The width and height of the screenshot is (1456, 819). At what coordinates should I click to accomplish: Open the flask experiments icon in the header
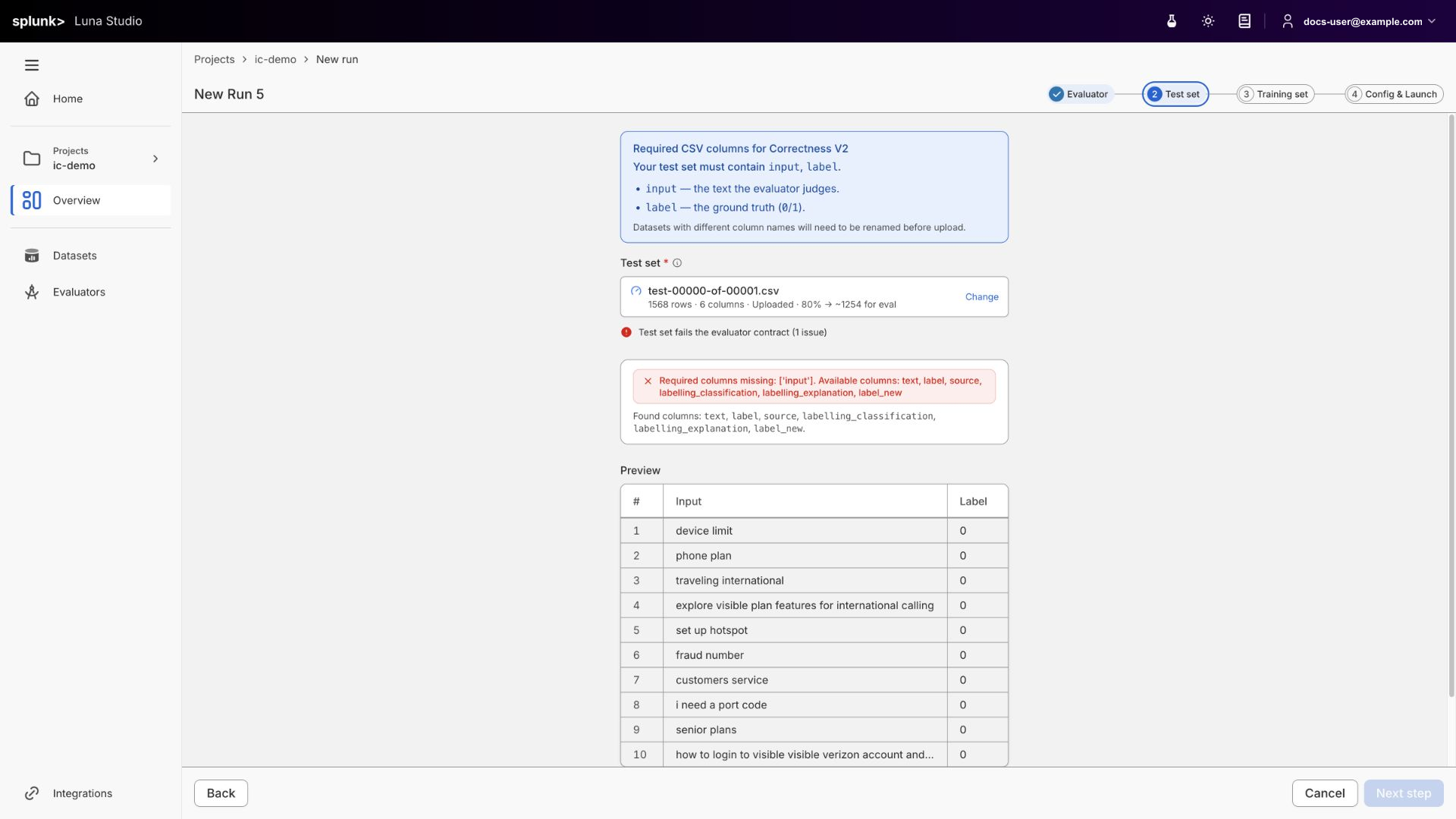point(1172,21)
